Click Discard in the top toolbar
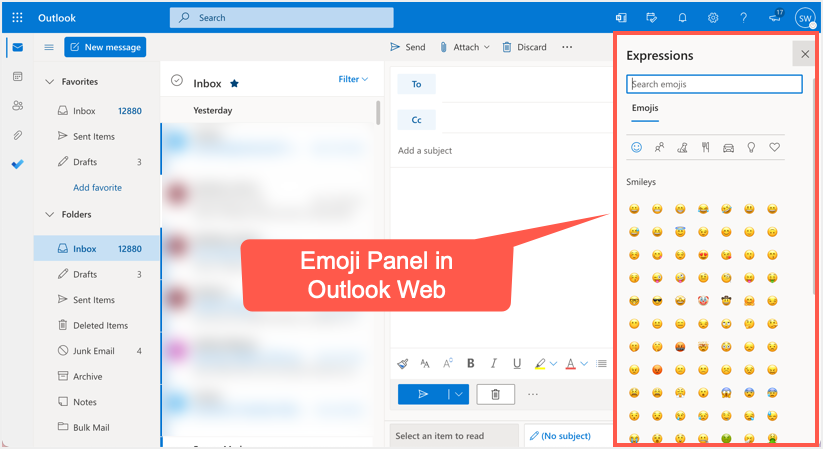Screen dimensions: 823x449 tap(525, 47)
